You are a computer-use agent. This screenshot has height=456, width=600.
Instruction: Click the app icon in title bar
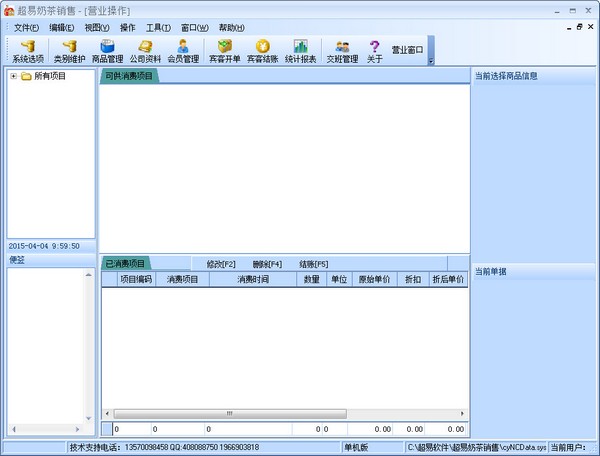pos(9,11)
